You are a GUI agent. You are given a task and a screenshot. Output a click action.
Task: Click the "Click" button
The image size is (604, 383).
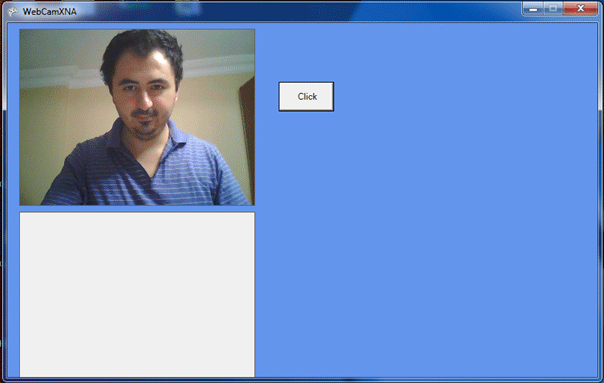(x=306, y=96)
